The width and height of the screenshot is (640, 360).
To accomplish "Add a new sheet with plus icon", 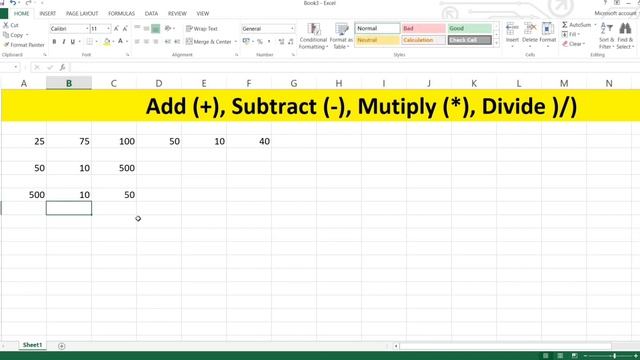I will [62, 346].
